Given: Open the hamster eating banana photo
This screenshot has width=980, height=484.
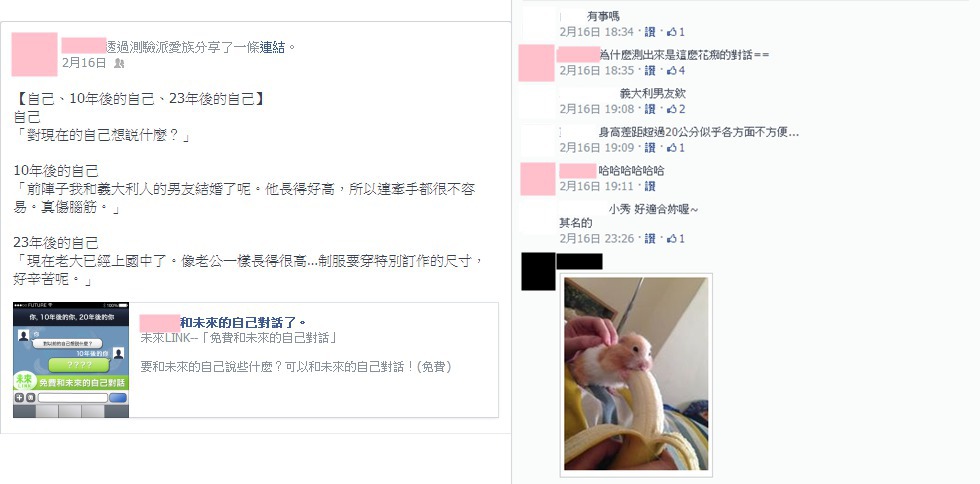Looking at the screenshot, I should point(636,374).
